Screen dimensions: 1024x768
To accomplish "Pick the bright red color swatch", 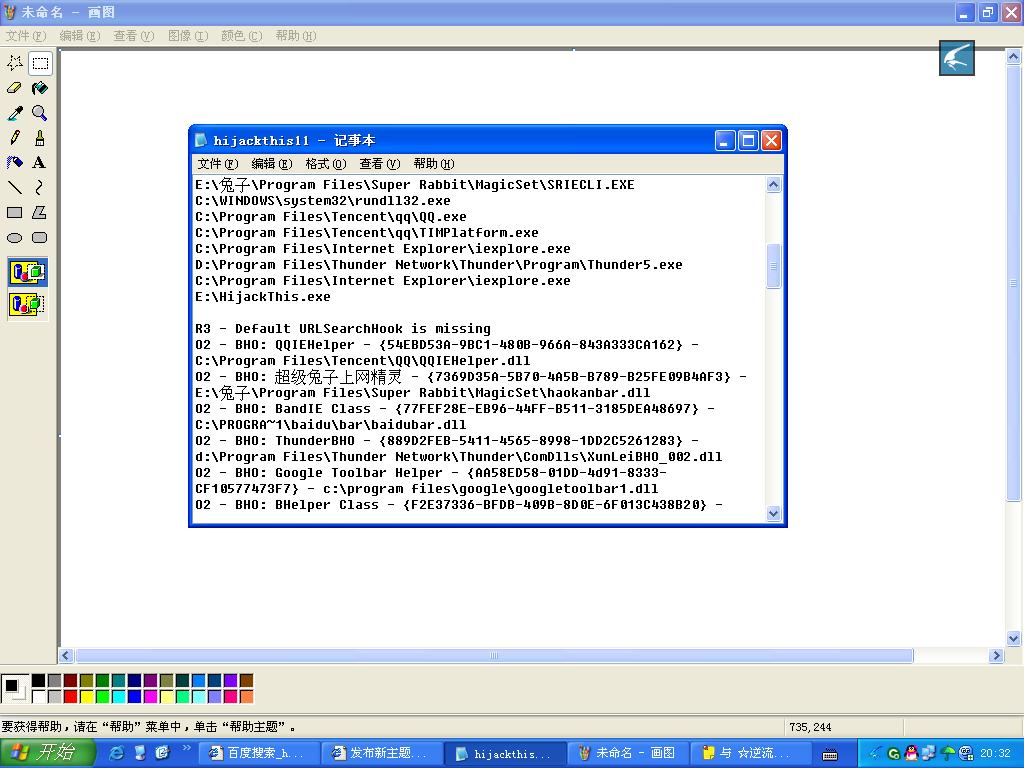I will tap(71, 697).
